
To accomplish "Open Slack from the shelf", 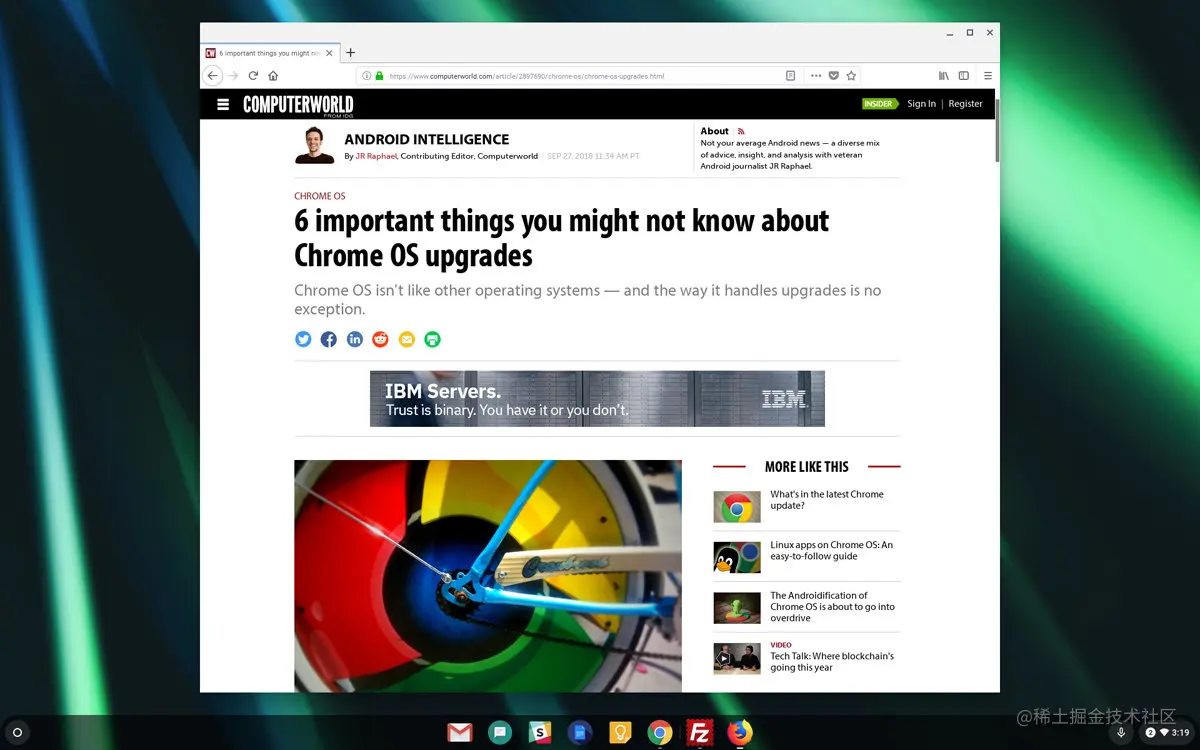I will point(540,733).
